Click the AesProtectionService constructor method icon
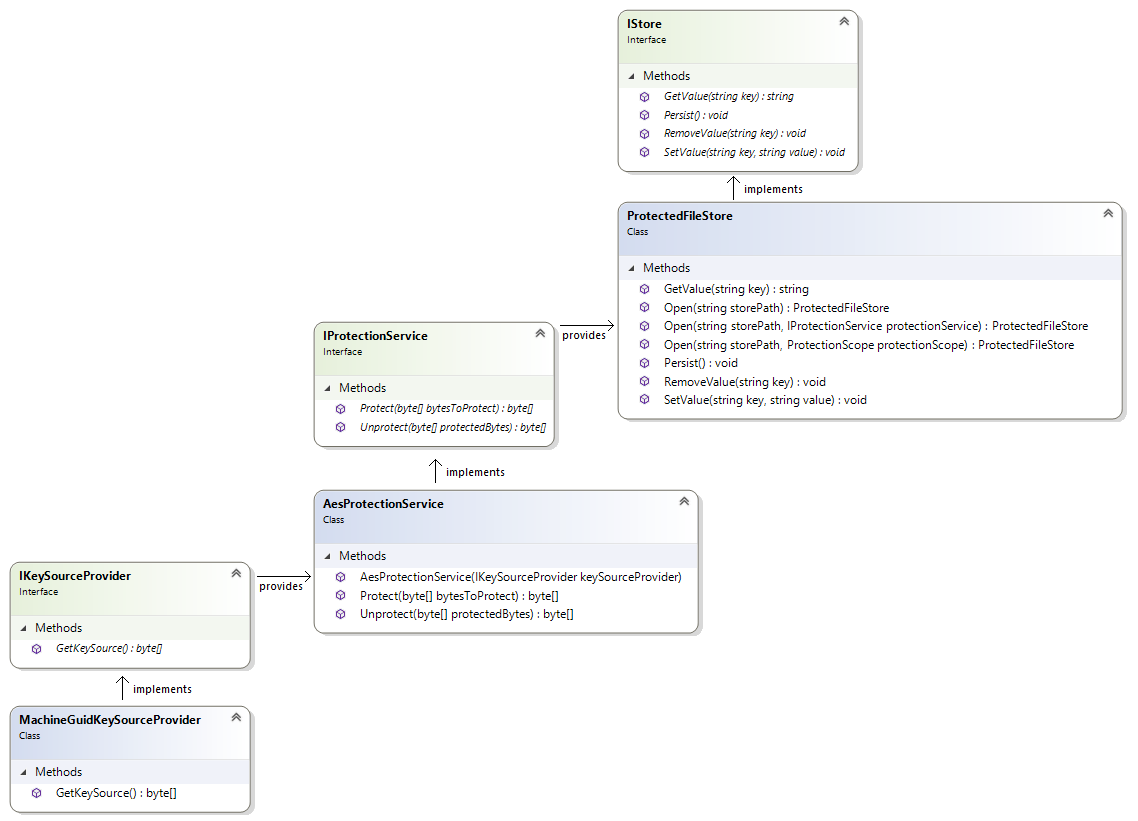 (x=340, y=577)
